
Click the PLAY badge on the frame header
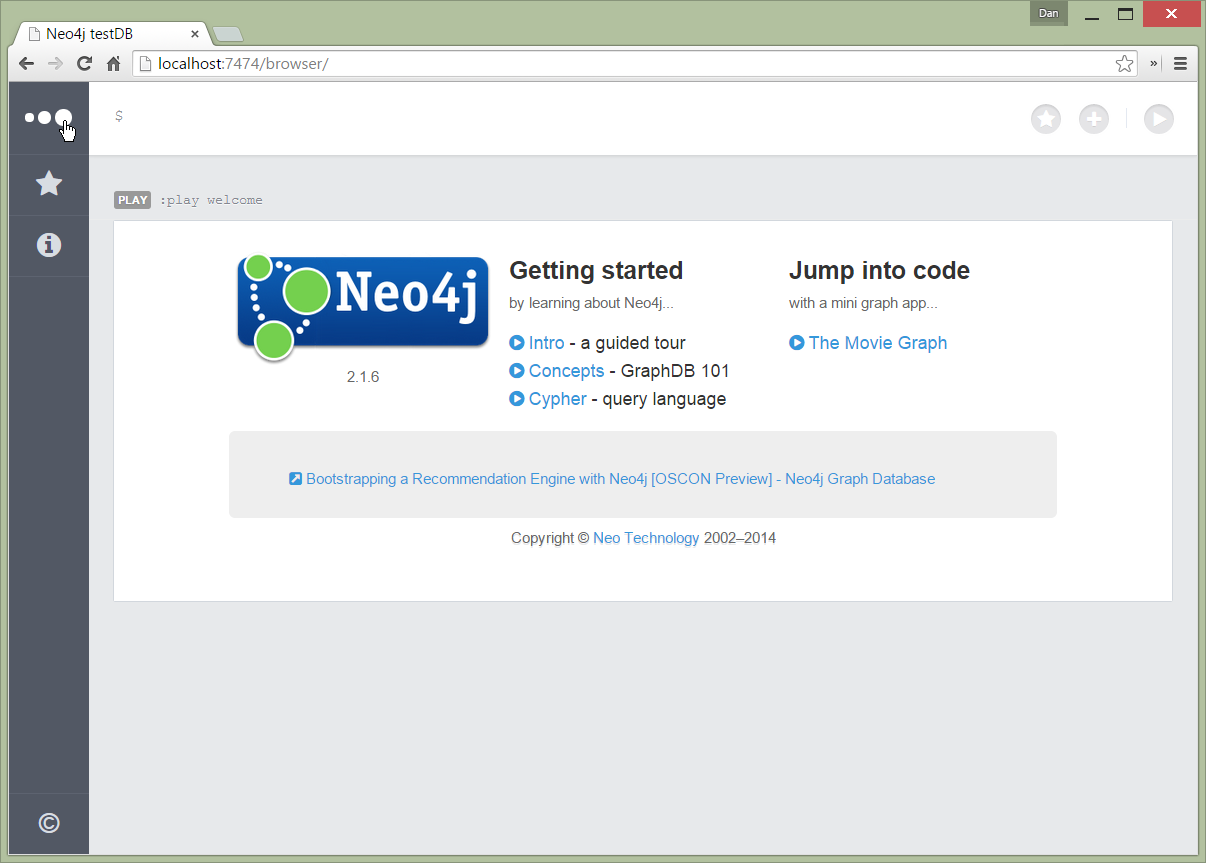[x=133, y=200]
